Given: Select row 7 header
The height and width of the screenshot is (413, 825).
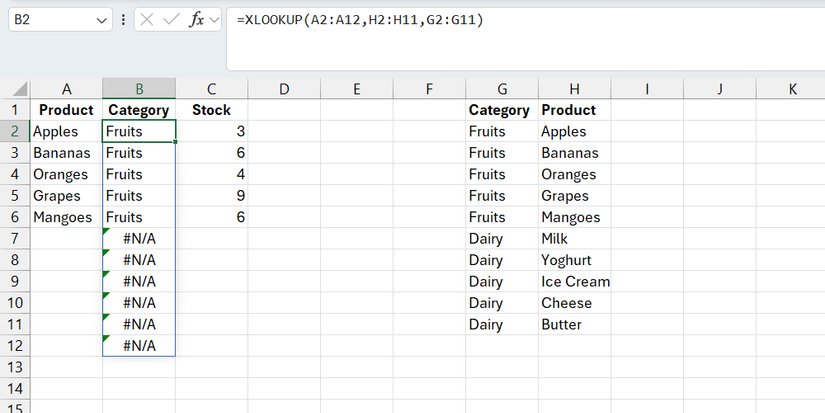Looking at the screenshot, I should [x=15, y=238].
